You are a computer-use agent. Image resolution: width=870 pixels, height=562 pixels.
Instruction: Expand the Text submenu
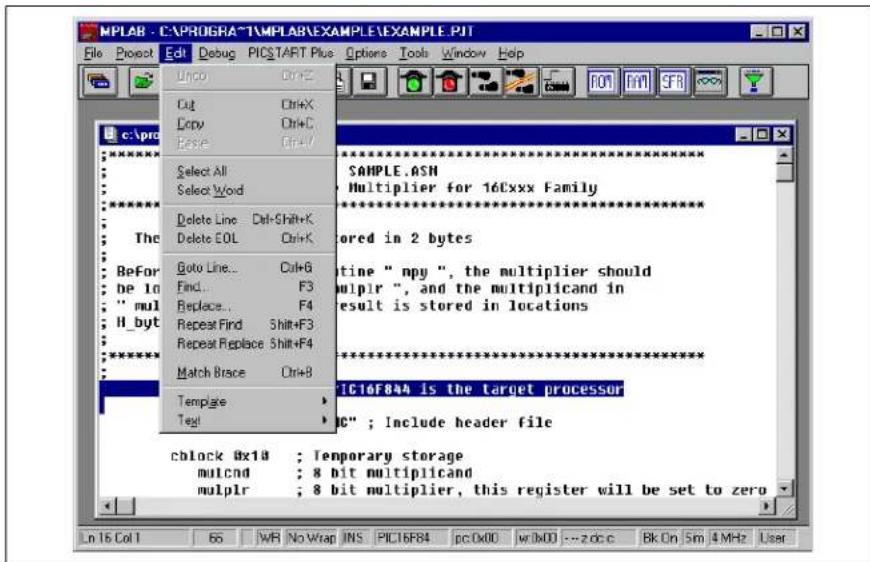click(x=247, y=421)
